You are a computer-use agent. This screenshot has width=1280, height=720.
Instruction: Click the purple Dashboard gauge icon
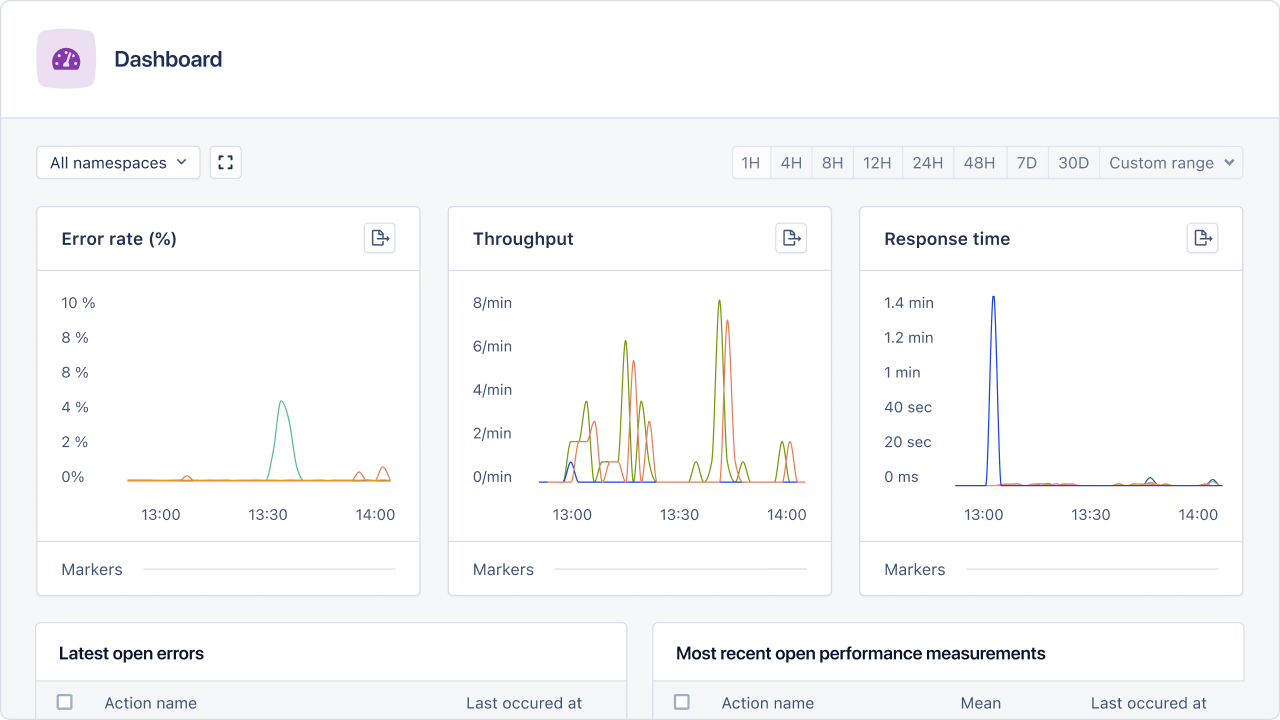click(66, 59)
